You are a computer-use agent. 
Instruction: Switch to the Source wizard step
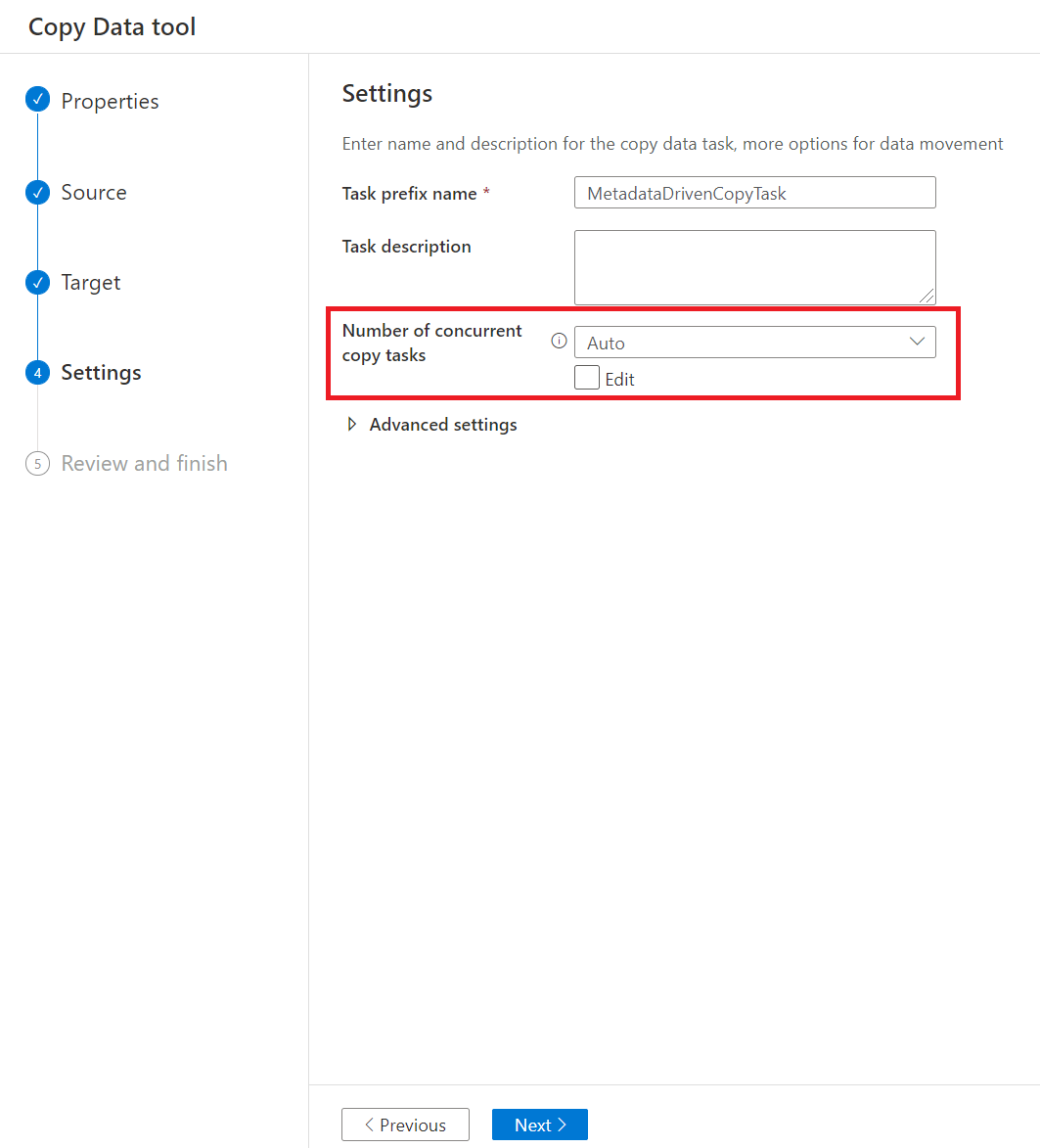(93, 192)
